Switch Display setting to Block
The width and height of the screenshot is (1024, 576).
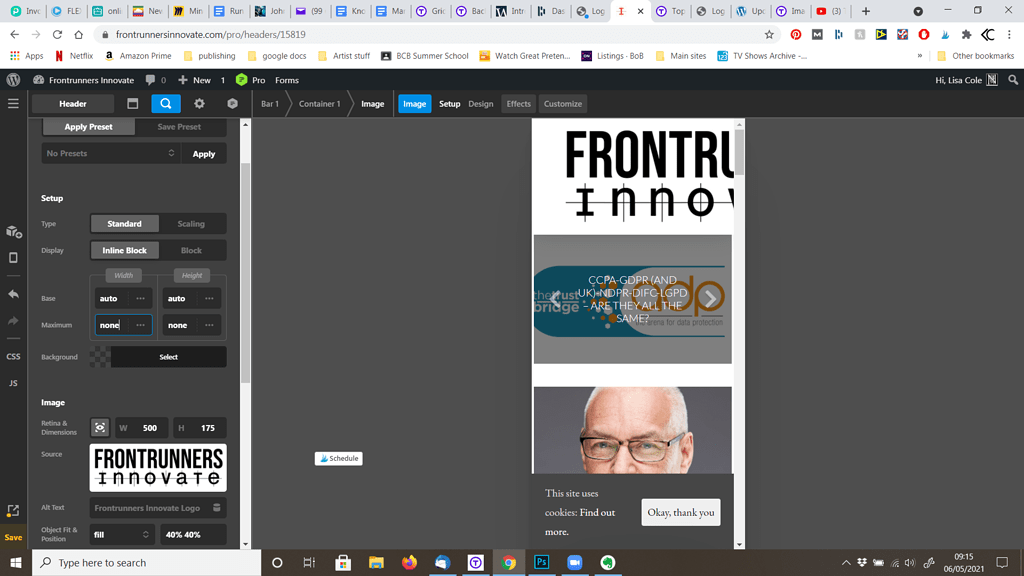tap(193, 250)
